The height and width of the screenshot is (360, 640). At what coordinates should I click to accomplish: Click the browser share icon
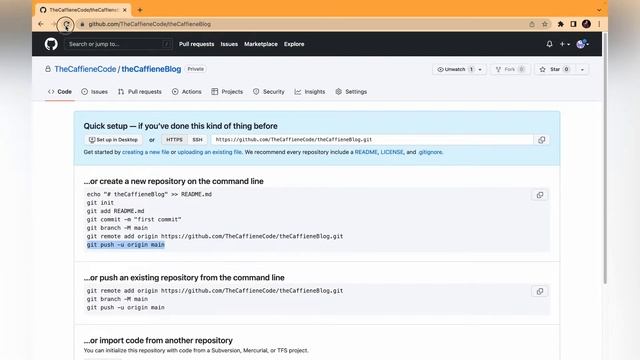532,24
